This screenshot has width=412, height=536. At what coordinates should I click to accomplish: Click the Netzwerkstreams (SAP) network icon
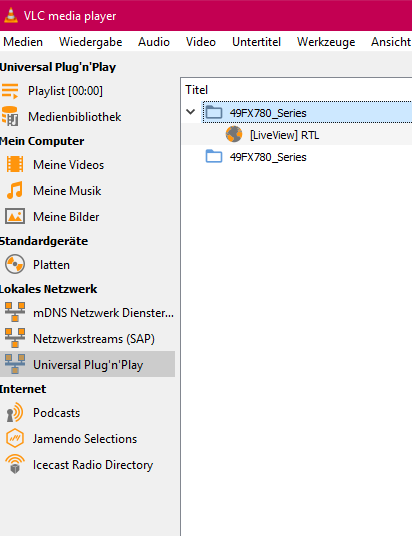15,338
